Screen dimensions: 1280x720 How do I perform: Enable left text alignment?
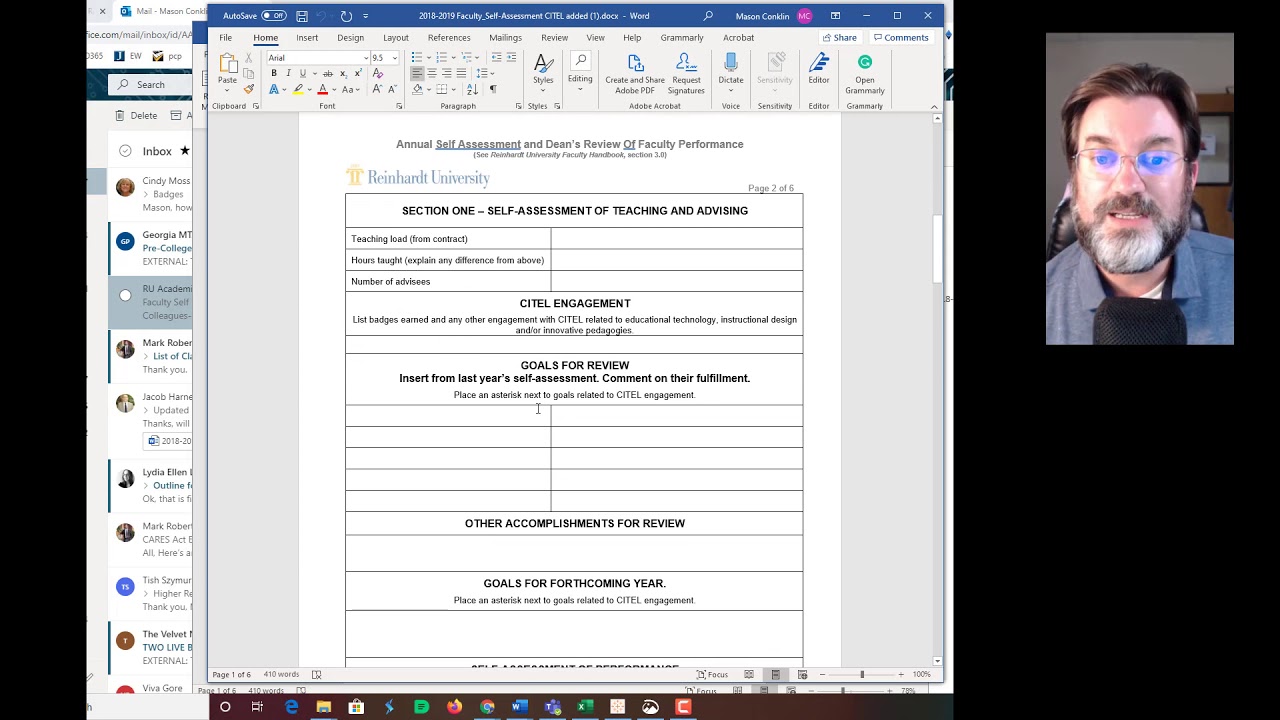(x=417, y=74)
